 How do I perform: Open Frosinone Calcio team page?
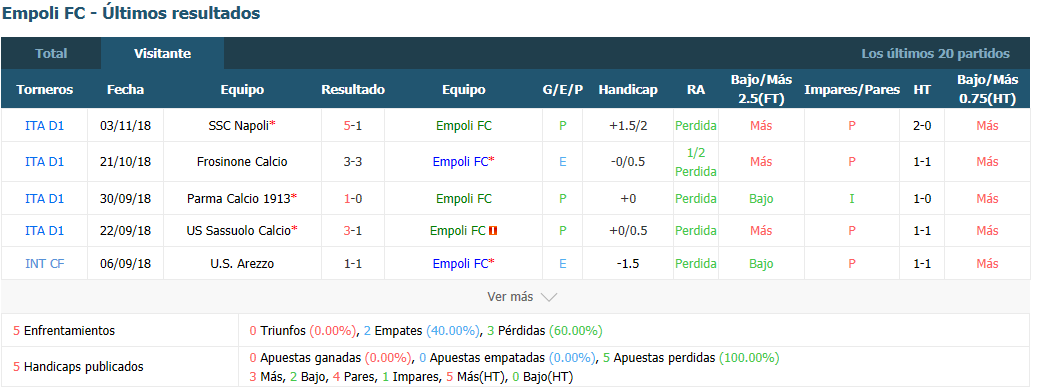242,161
